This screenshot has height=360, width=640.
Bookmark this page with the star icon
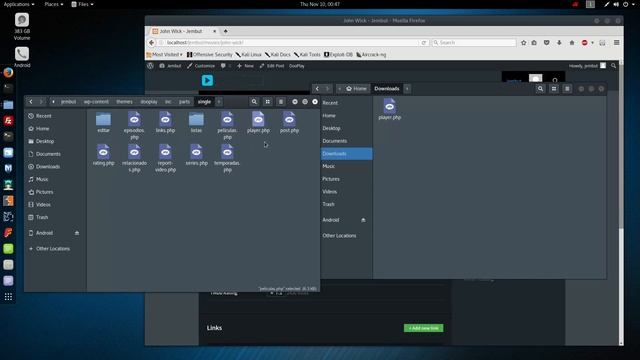tap(523, 42)
